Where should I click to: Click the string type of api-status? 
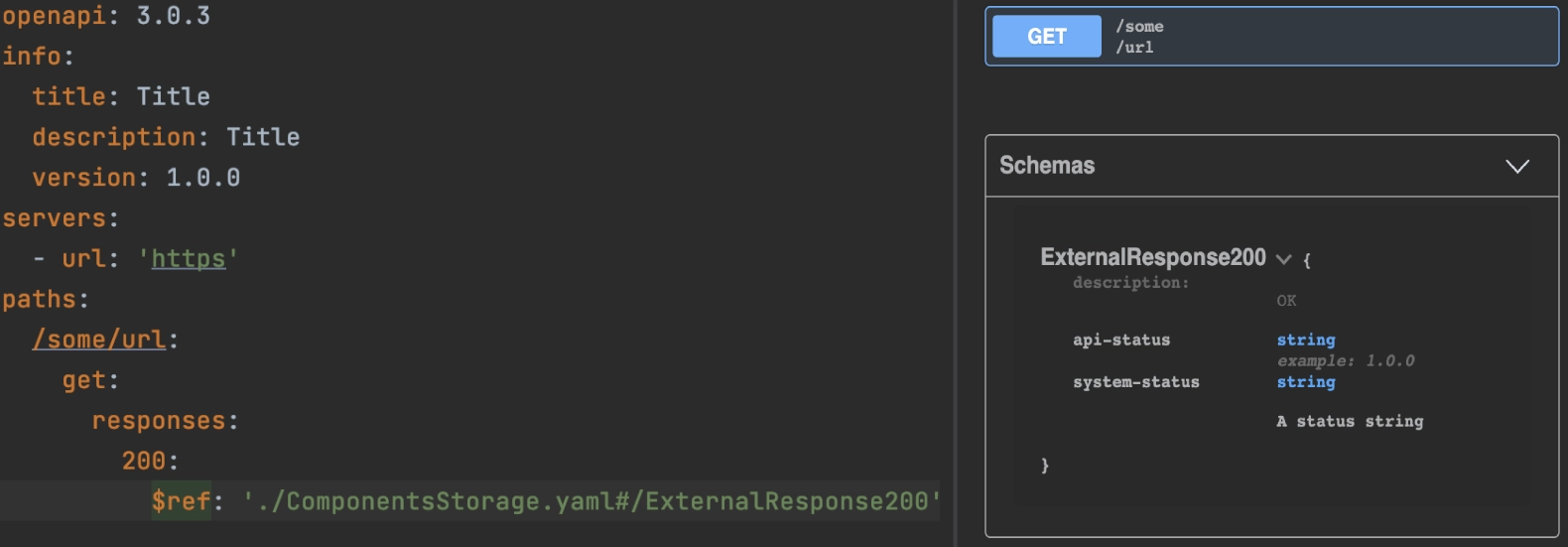pyautogui.click(x=1306, y=341)
